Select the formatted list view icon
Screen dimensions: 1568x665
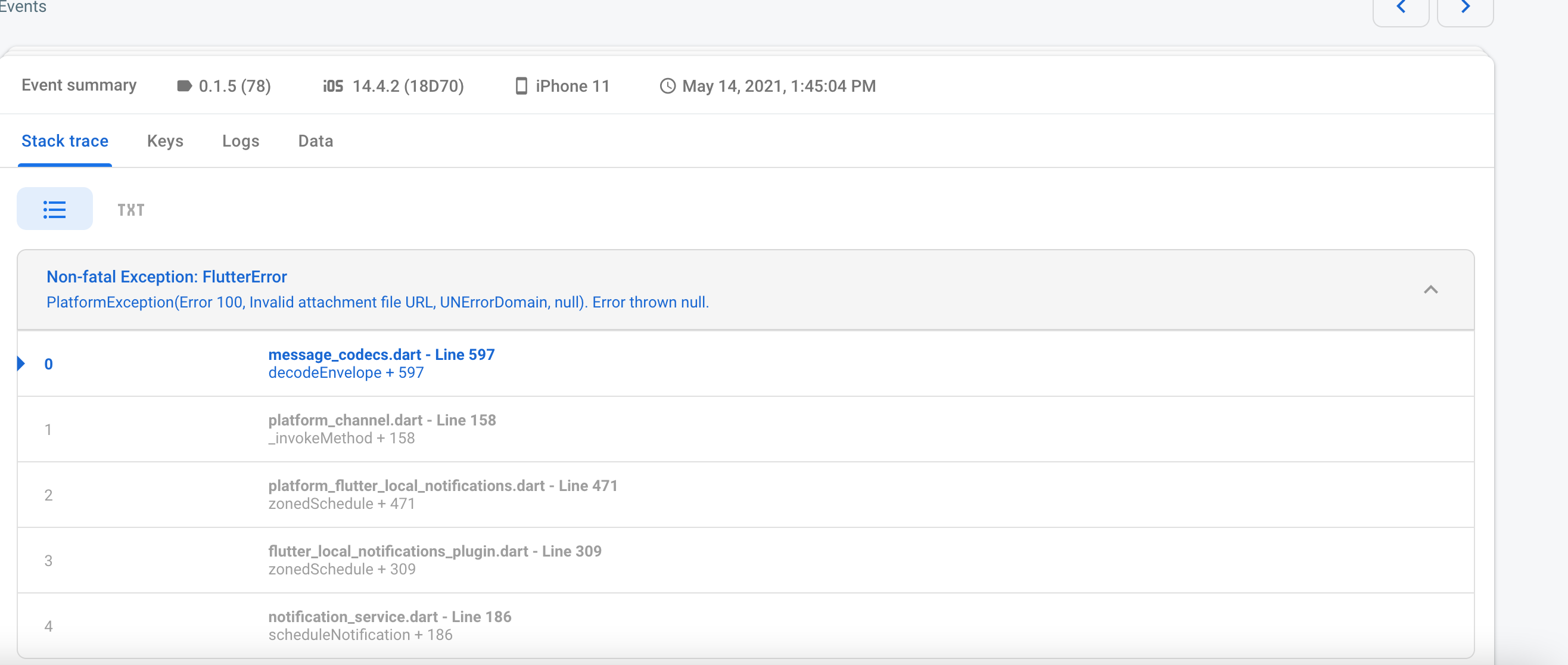pyautogui.click(x=54, y=209)
